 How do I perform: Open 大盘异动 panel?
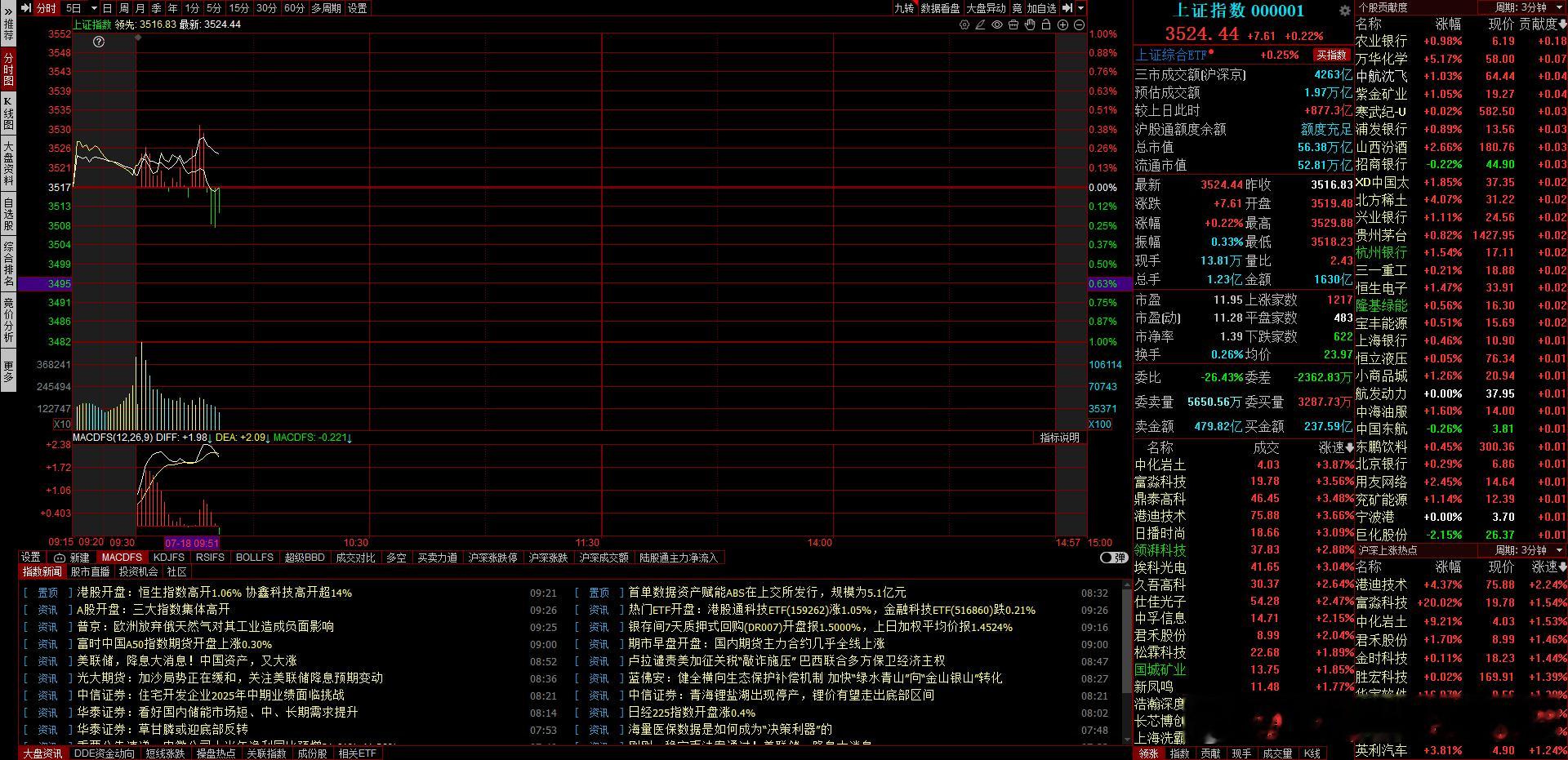[986, 8]
